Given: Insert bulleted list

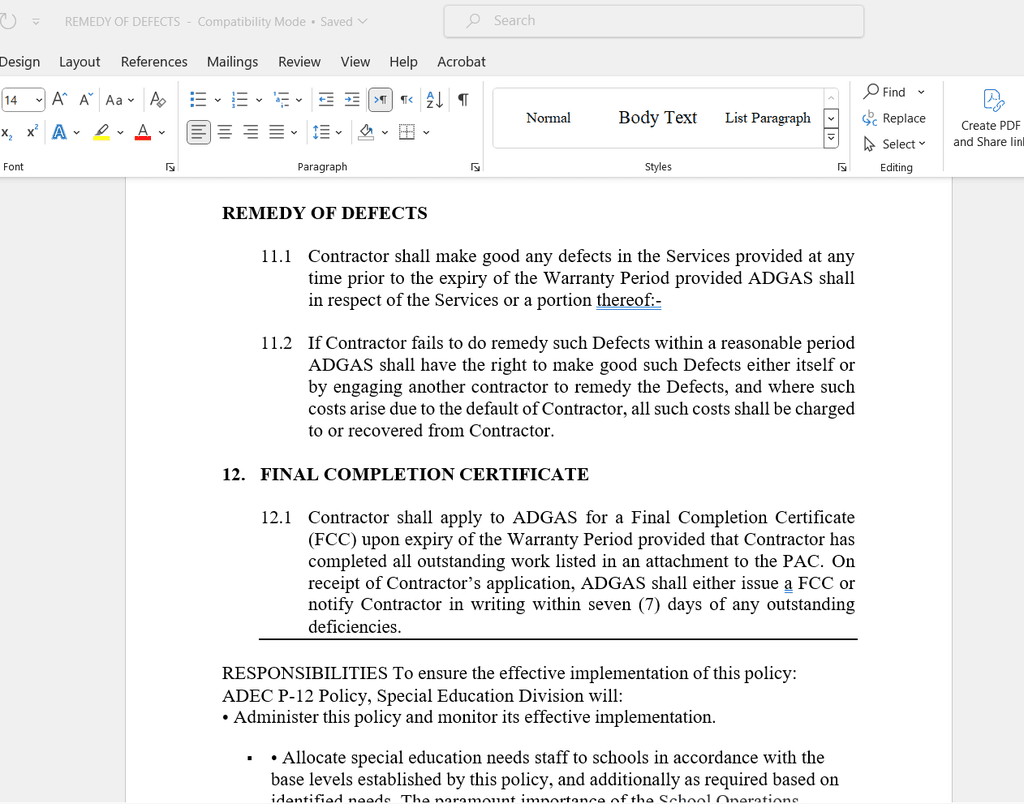Looking at the screenshot, I should [x=198, y=99].
